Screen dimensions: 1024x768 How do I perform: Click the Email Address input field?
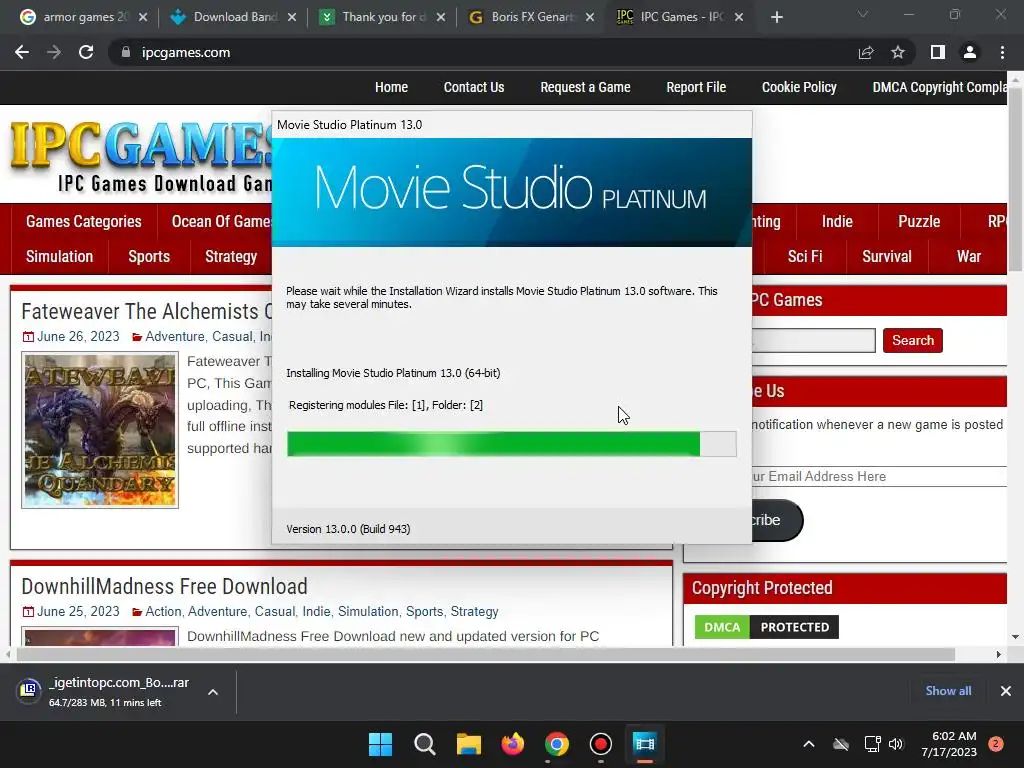pos(879,477)
